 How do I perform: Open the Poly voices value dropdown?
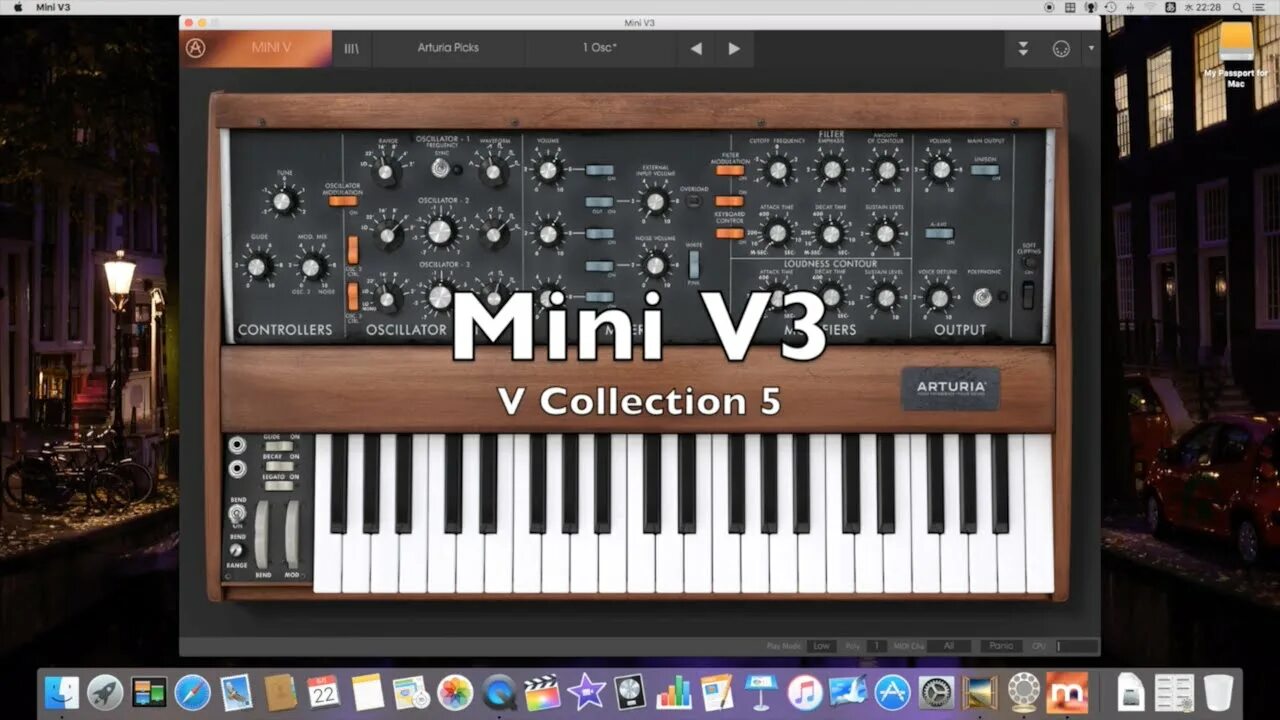[877, 646]
